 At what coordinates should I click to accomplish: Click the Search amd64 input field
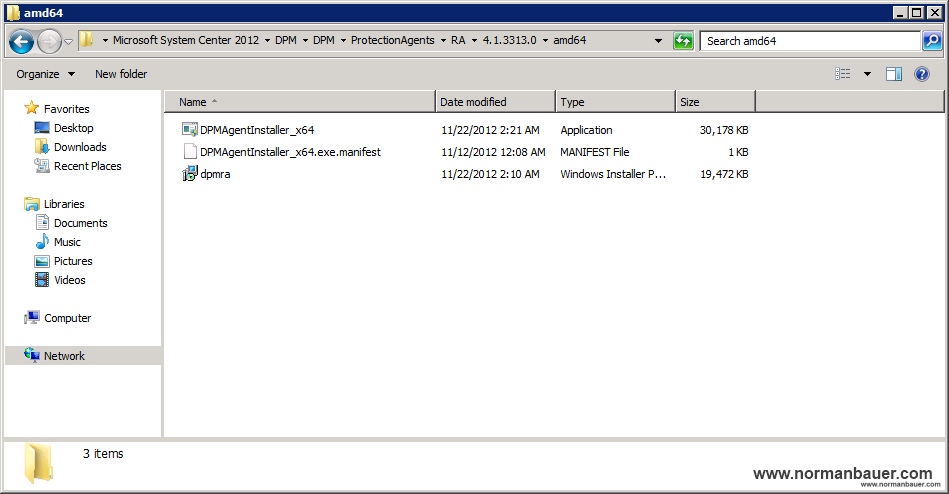tap(808, 41)
